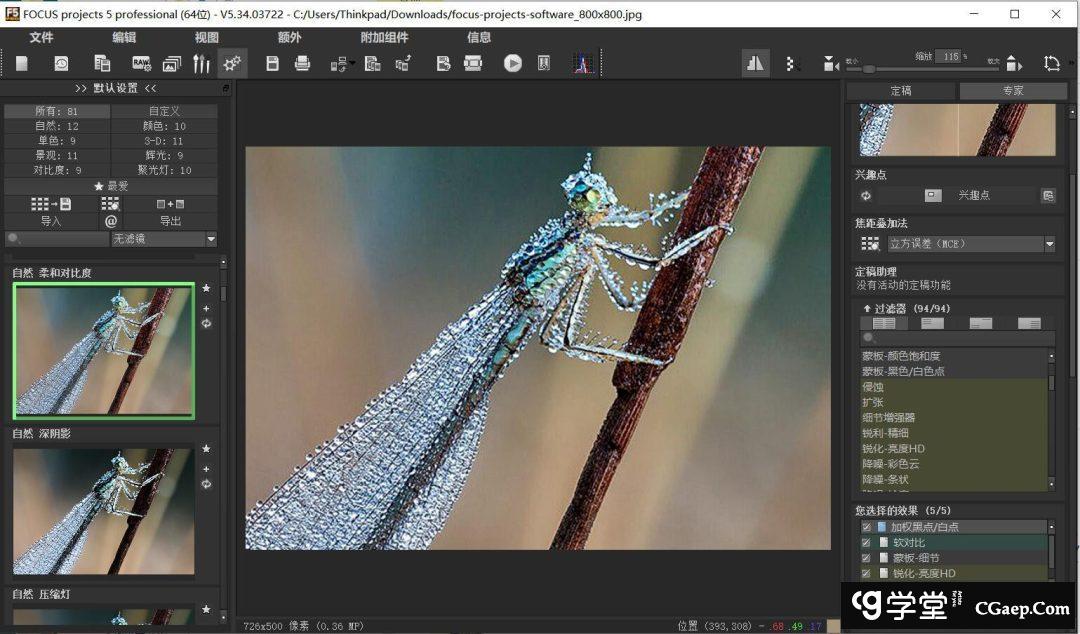Click the sliders adjustment icon in toolbar
The image size is (1080, 634).
coord(201,63)
